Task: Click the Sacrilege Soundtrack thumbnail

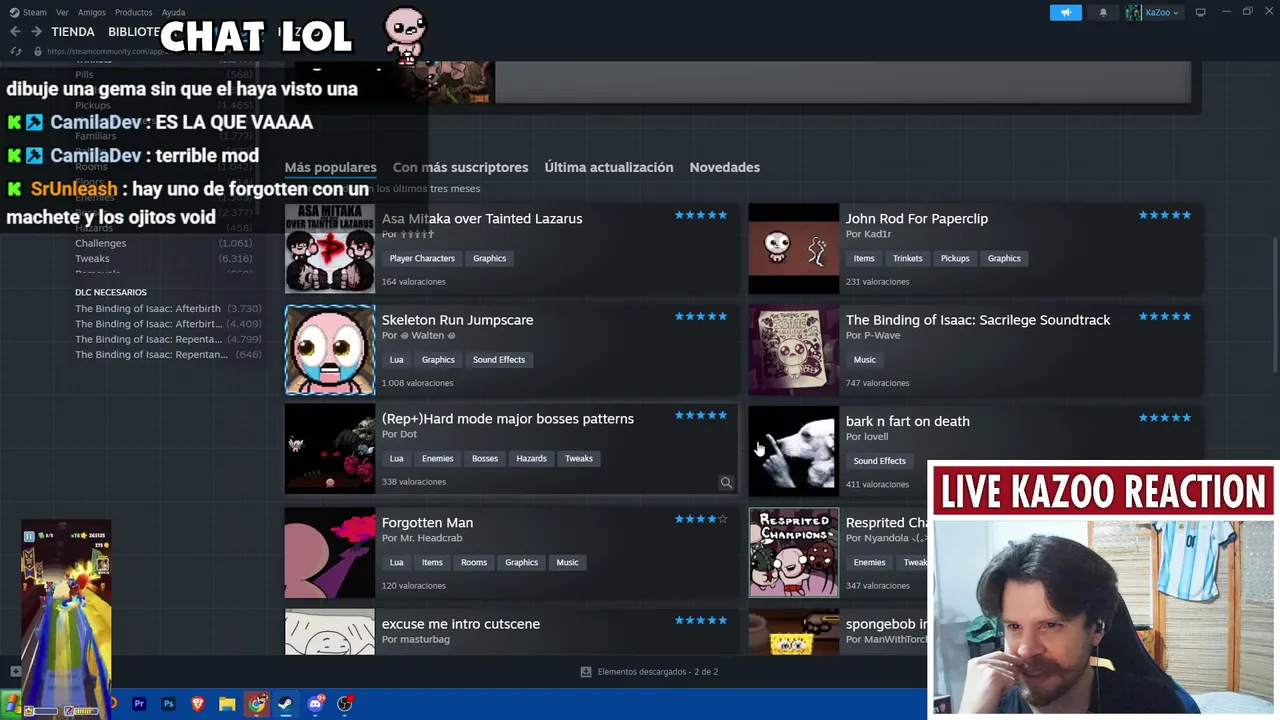Action: pos(794,350)
